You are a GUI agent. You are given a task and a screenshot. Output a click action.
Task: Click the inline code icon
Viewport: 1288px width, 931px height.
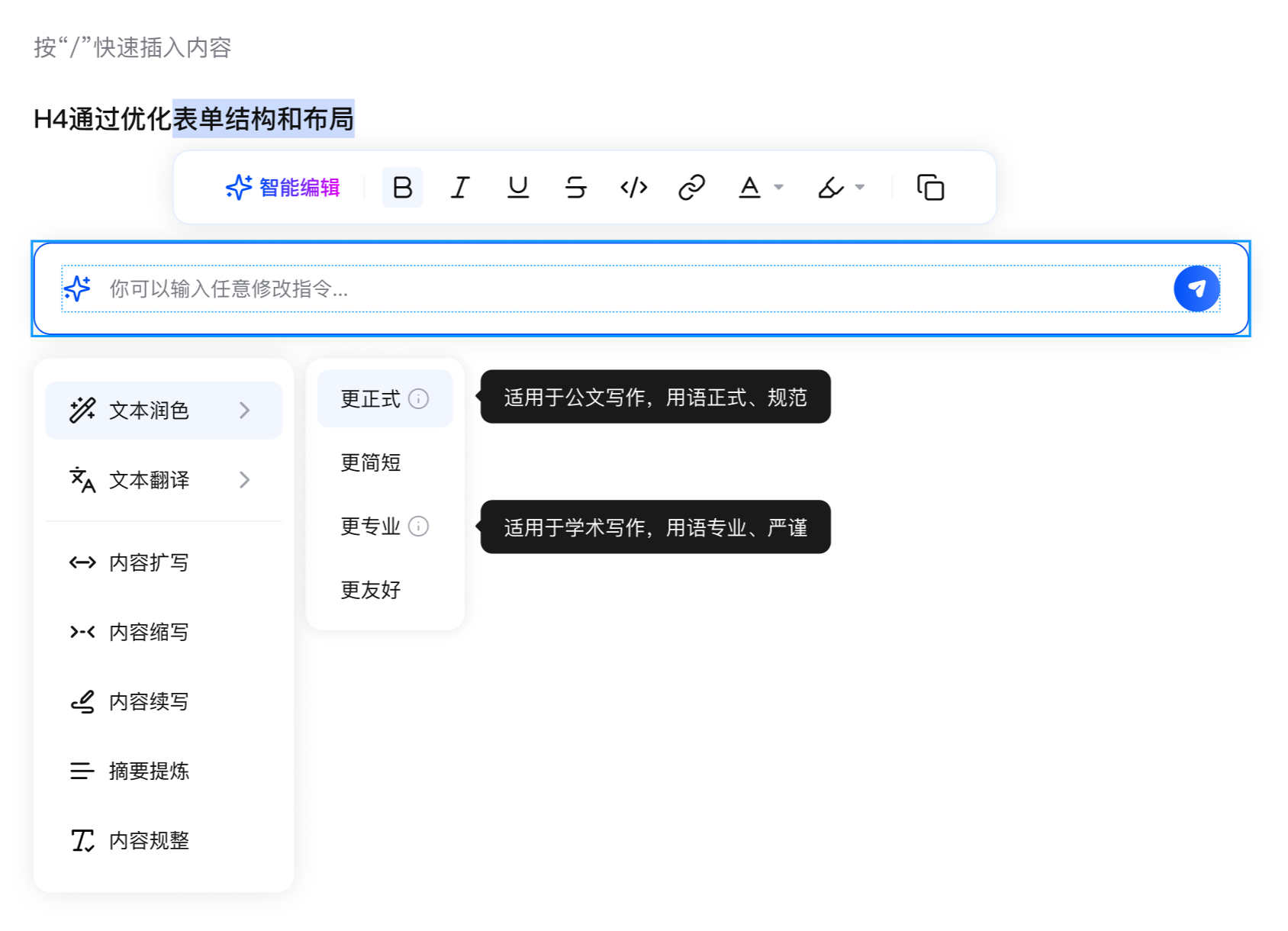[633, 188]
